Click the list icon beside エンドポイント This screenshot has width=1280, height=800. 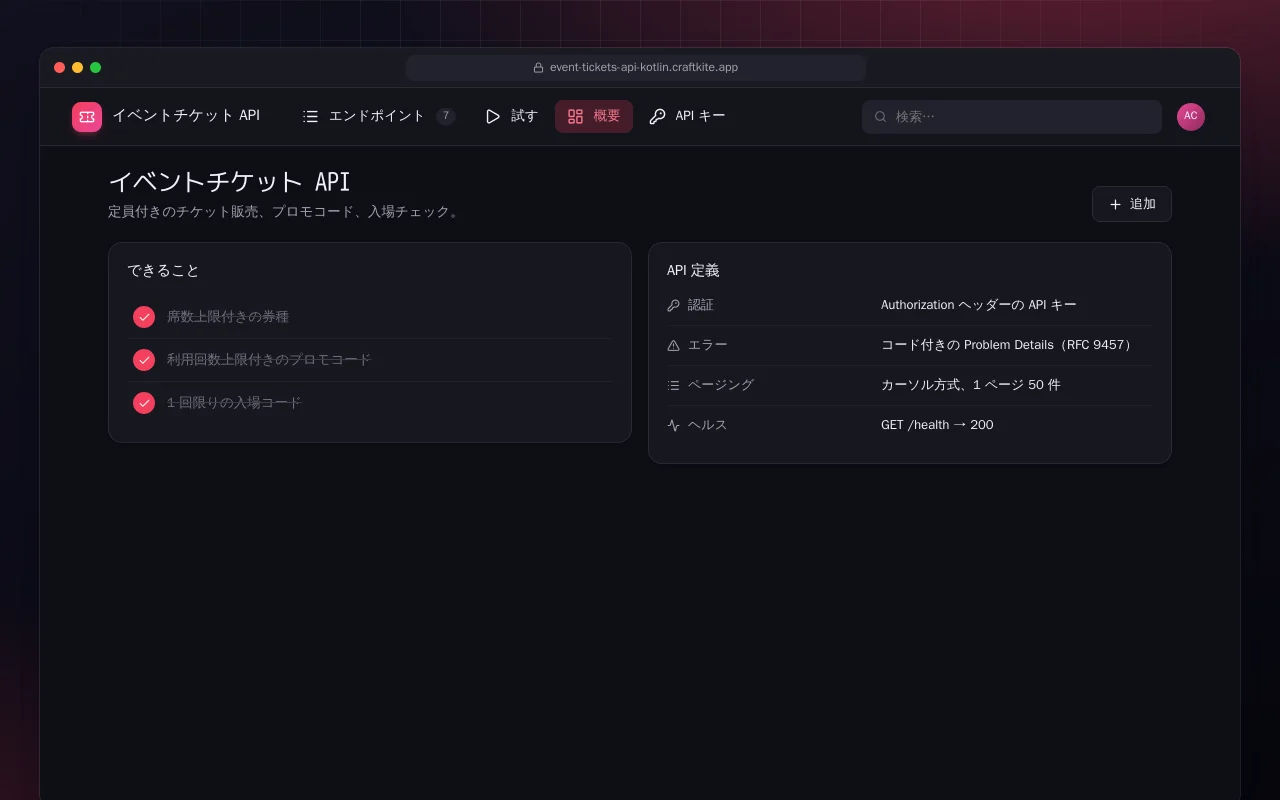click(311, 117)
